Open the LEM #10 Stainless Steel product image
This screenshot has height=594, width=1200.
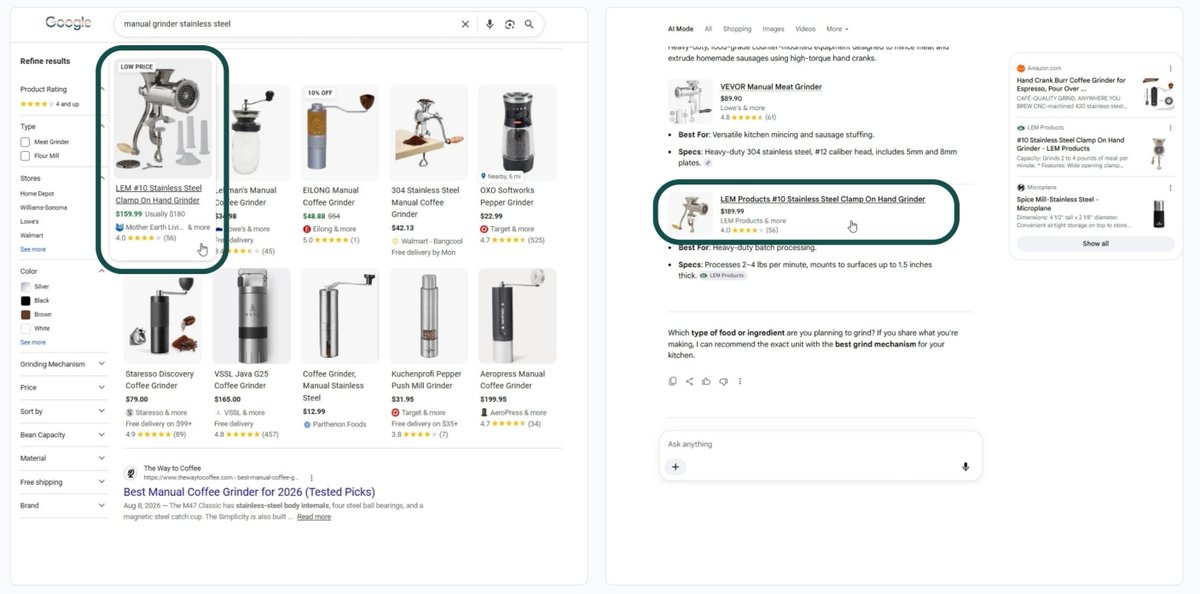162,118
